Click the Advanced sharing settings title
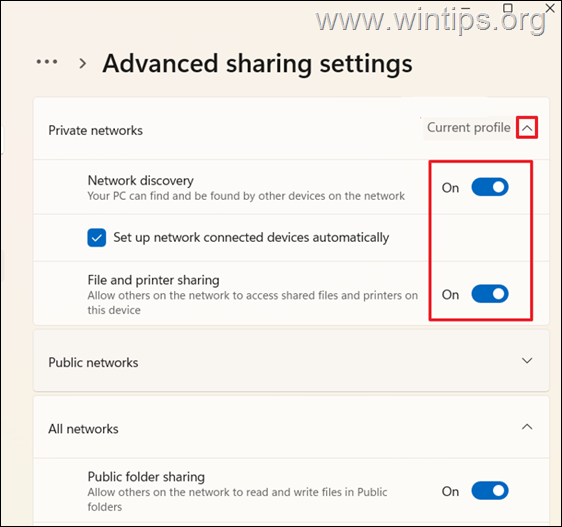 257,64
